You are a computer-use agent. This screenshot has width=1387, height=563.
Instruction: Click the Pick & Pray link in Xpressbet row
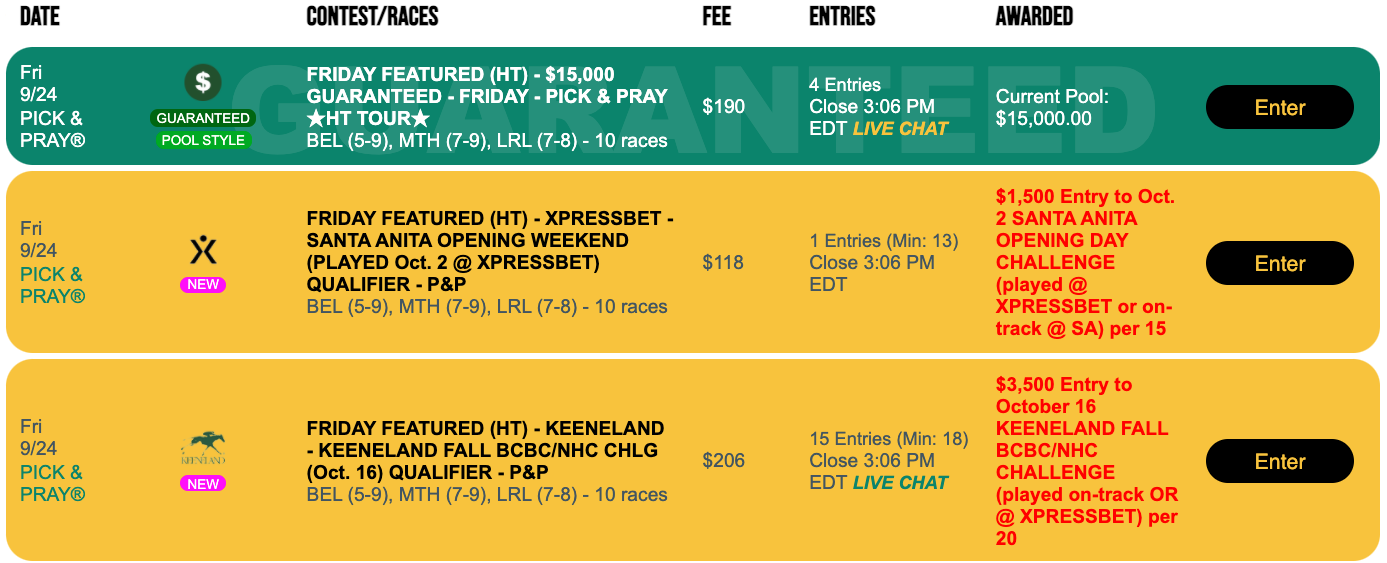(x=51, y=285)
